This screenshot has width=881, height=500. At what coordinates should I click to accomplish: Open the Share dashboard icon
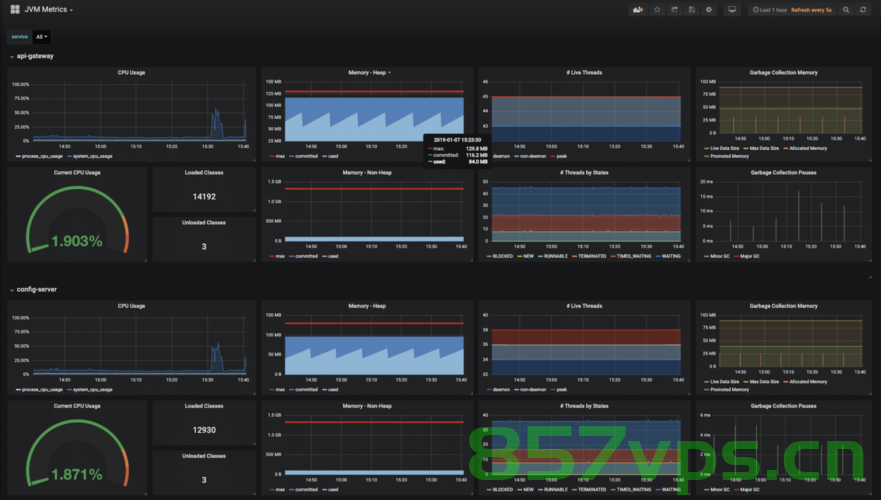pyautogui.click(x=674, y=10)
